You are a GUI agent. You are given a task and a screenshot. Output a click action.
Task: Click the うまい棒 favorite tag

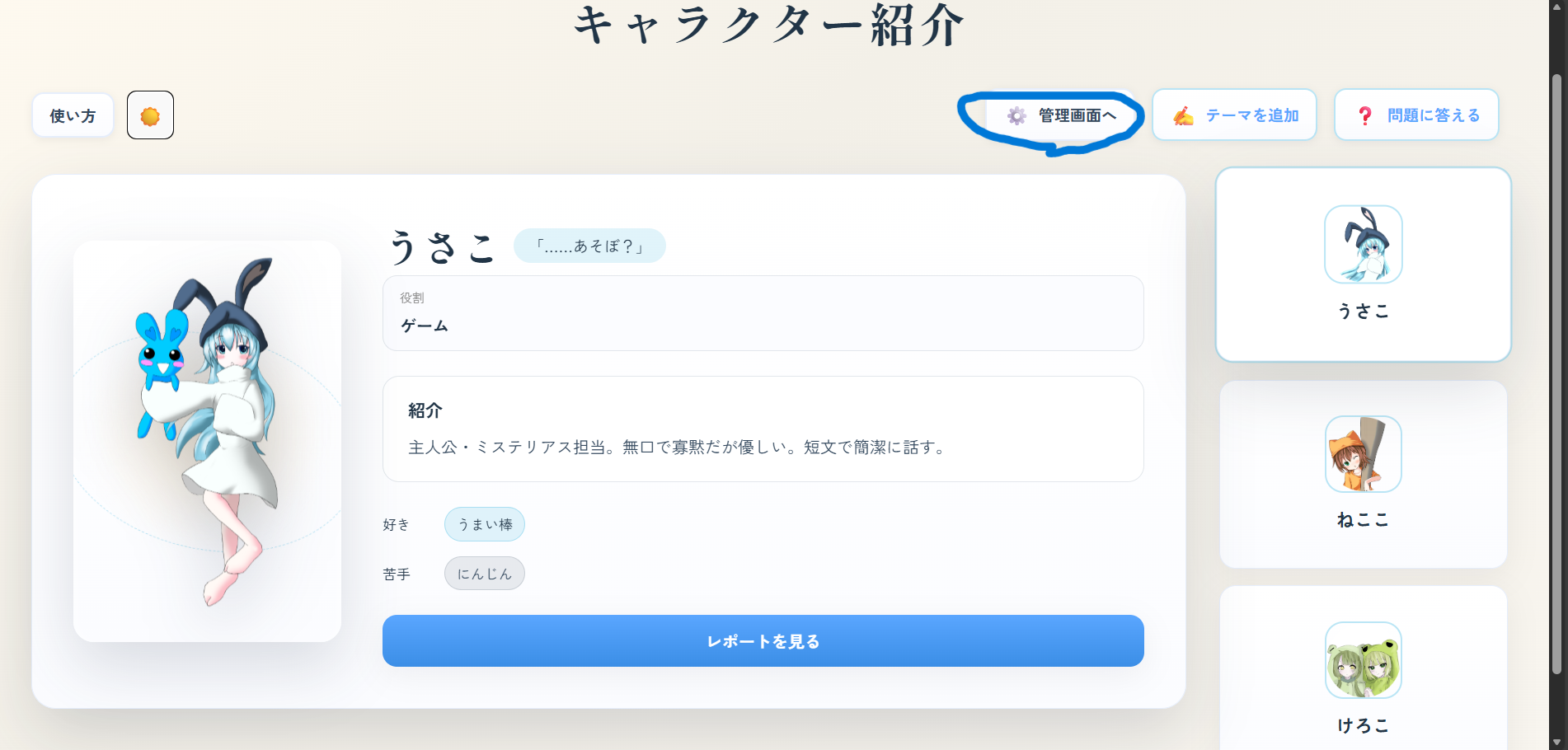[x=485, y=524]
